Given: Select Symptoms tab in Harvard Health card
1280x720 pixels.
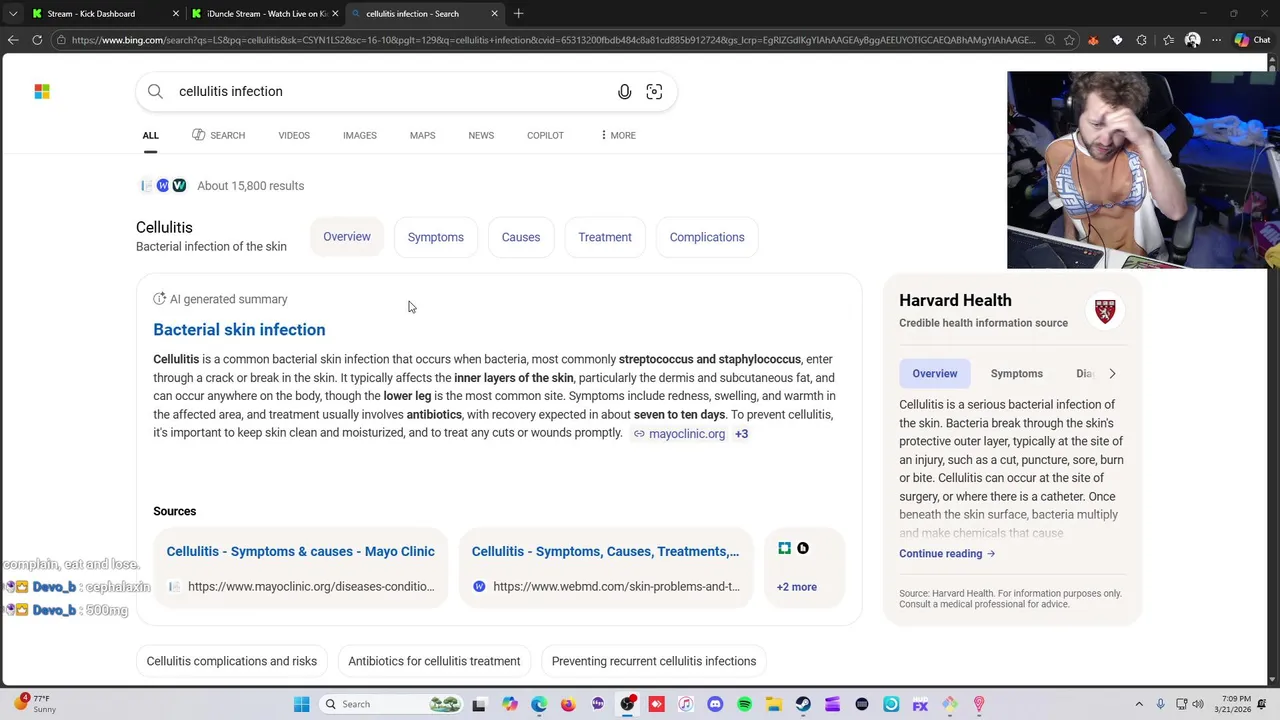Looking at the screenshot, I should (1017, 374).
